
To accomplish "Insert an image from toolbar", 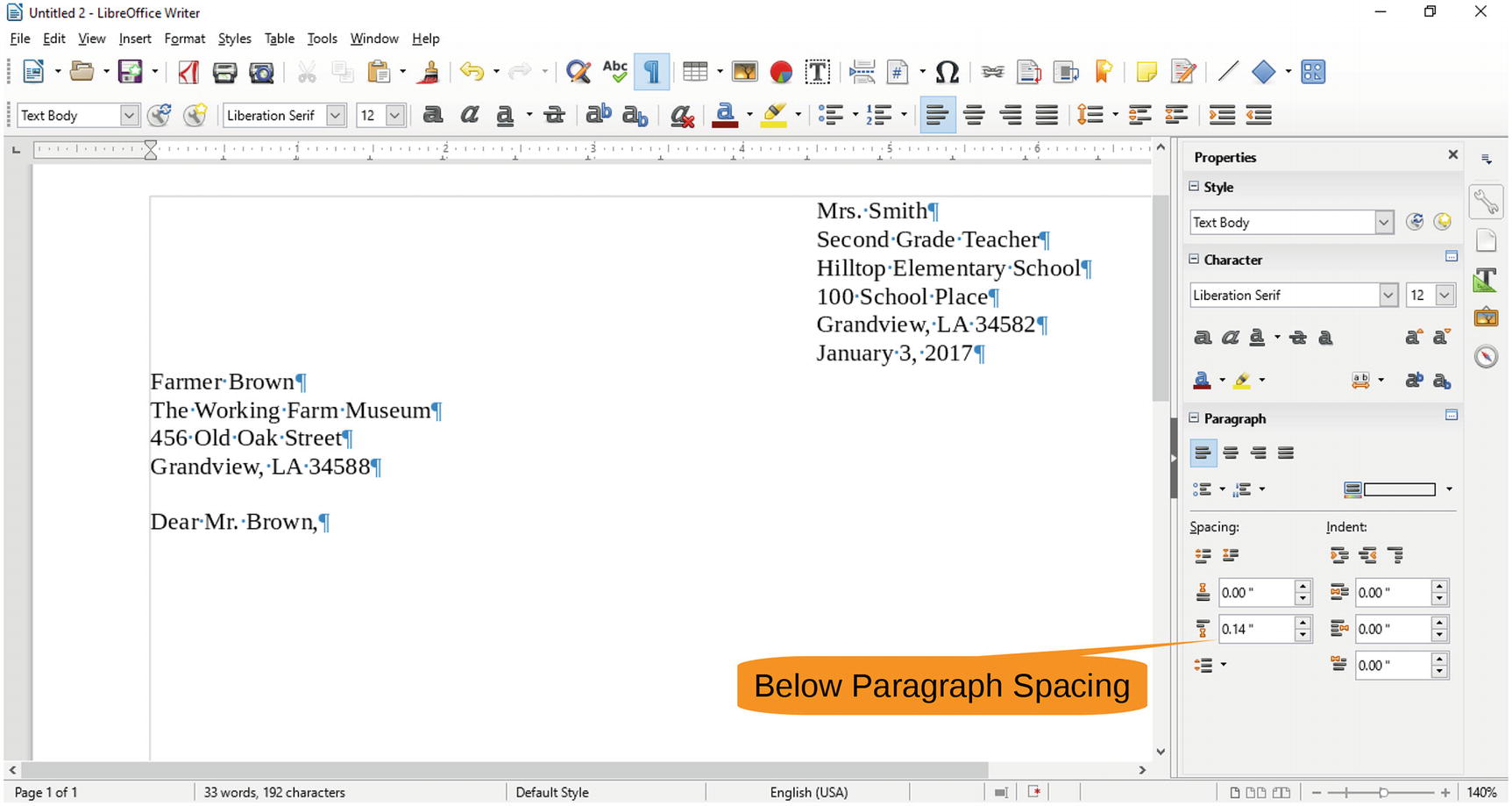I will pos(745,72).
